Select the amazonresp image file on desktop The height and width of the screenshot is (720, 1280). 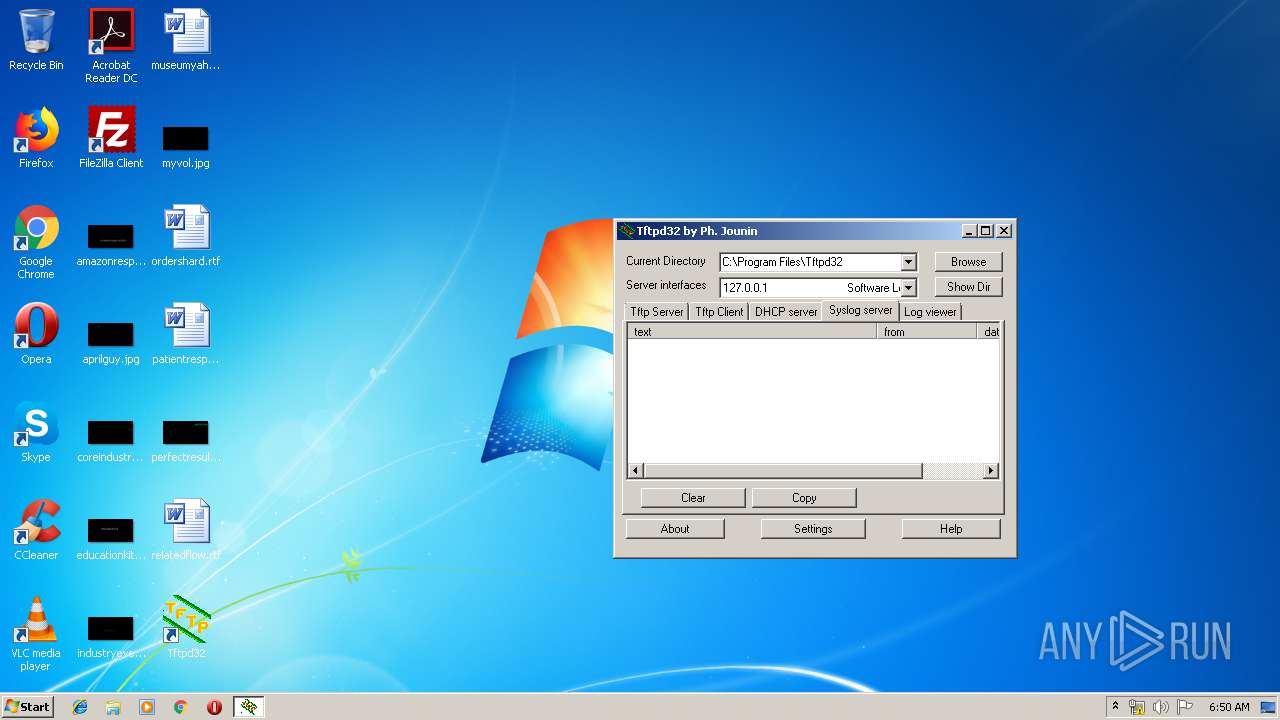(111, 245)
